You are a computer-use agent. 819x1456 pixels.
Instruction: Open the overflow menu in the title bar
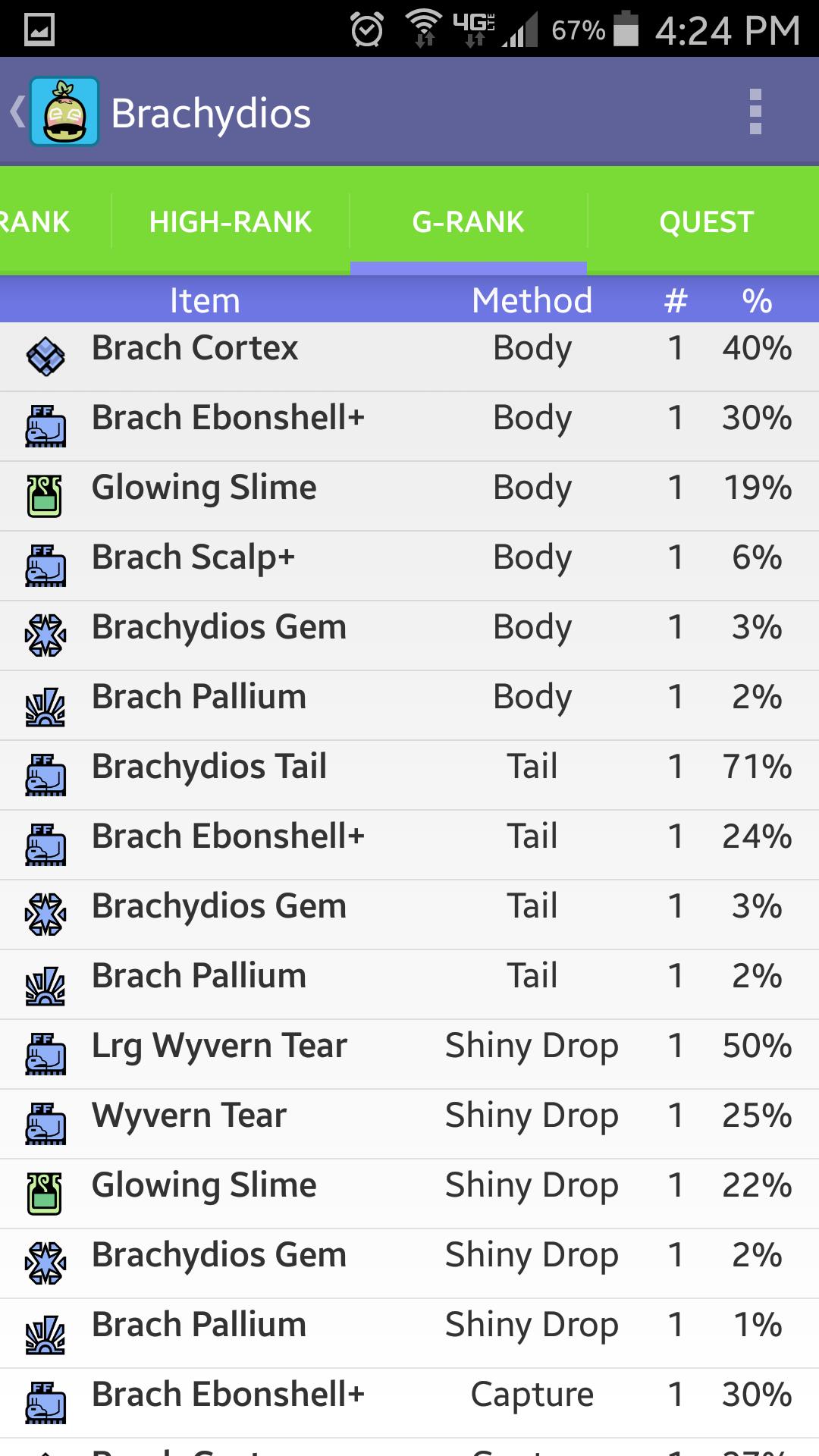pyautogui.click(x=755, y=112)
